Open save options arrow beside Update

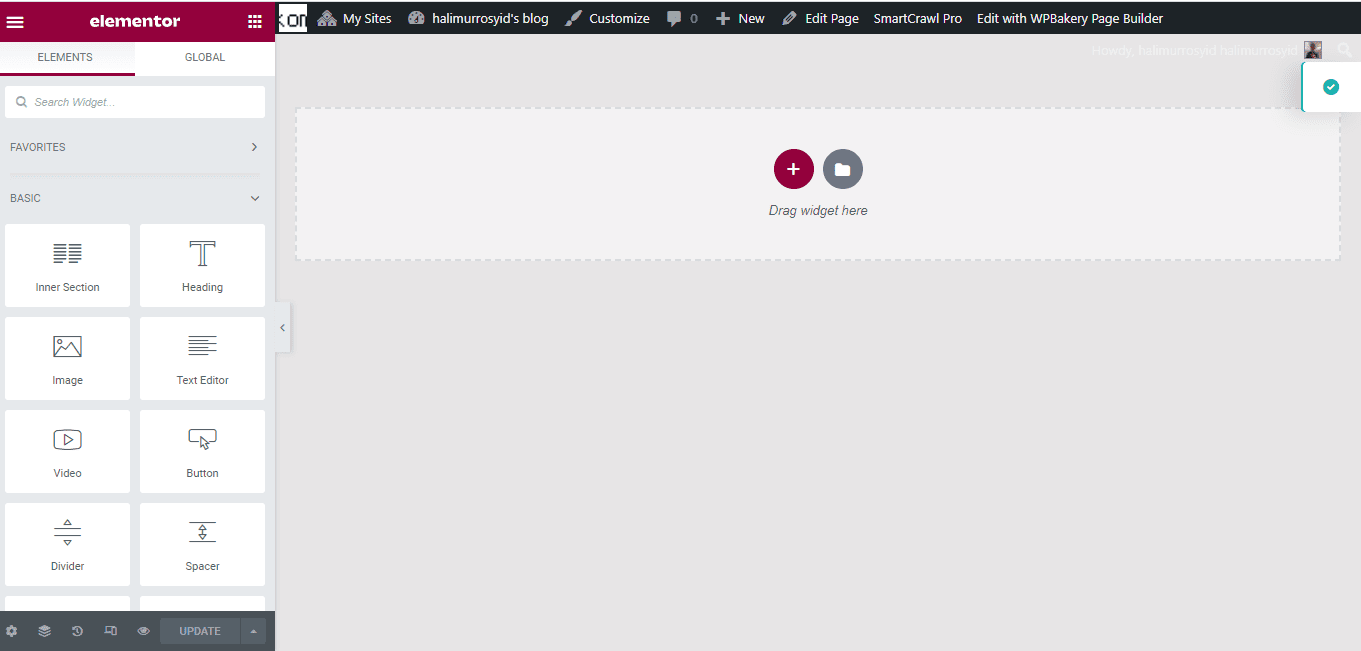pos(253,631)
